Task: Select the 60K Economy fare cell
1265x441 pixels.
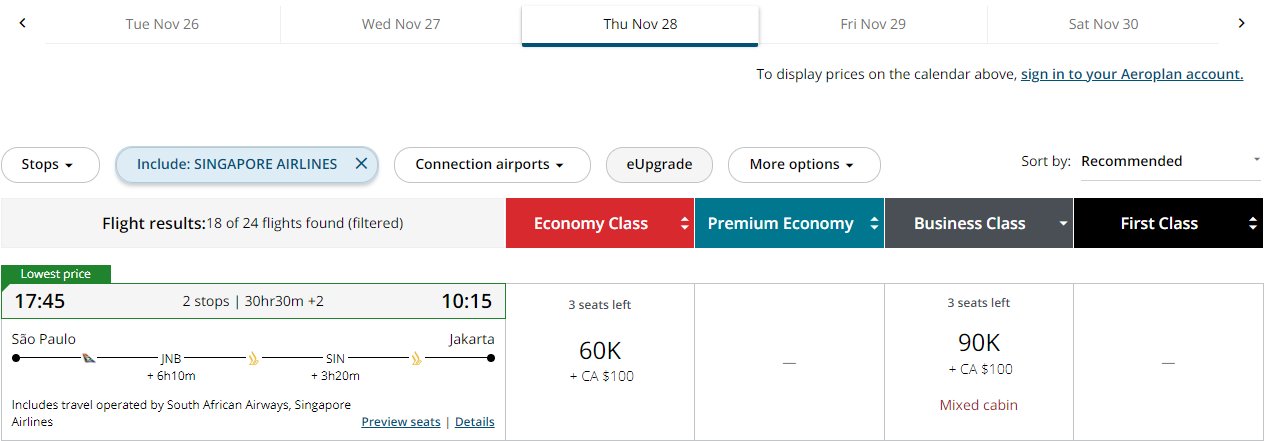Action: coord(600,362)
